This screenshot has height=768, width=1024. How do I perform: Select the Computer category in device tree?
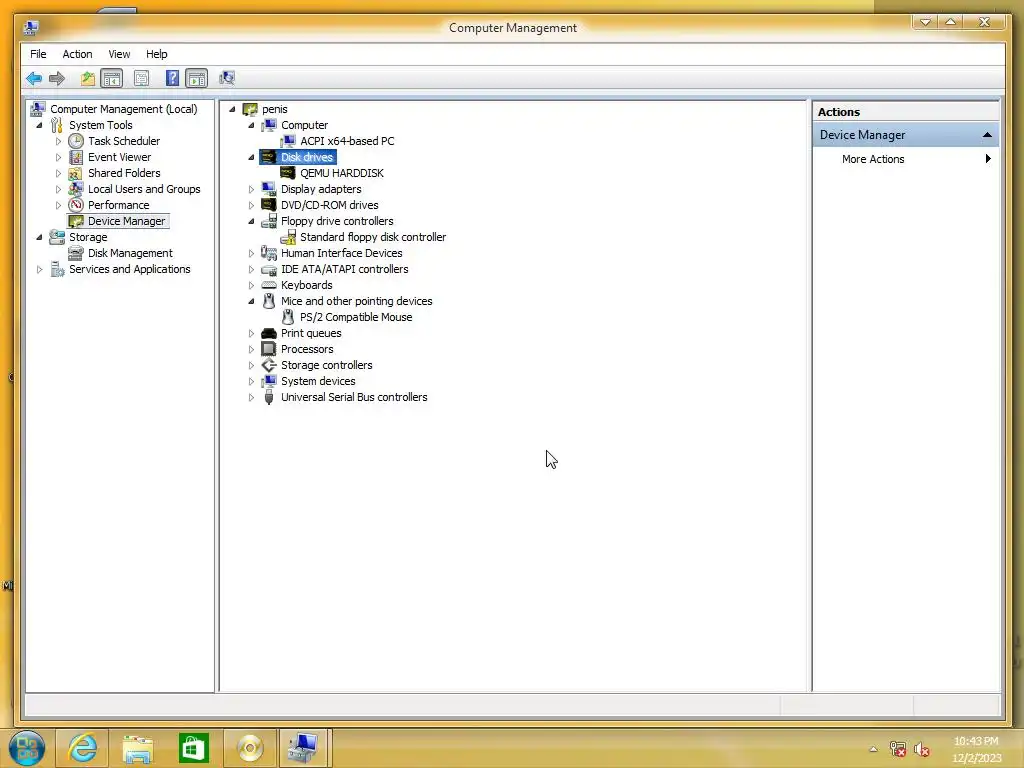(x=304, y=125)
